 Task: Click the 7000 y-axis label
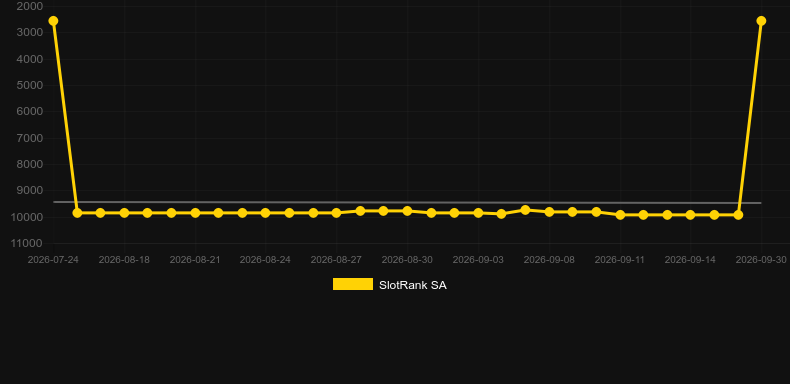(x=30, y=138)
